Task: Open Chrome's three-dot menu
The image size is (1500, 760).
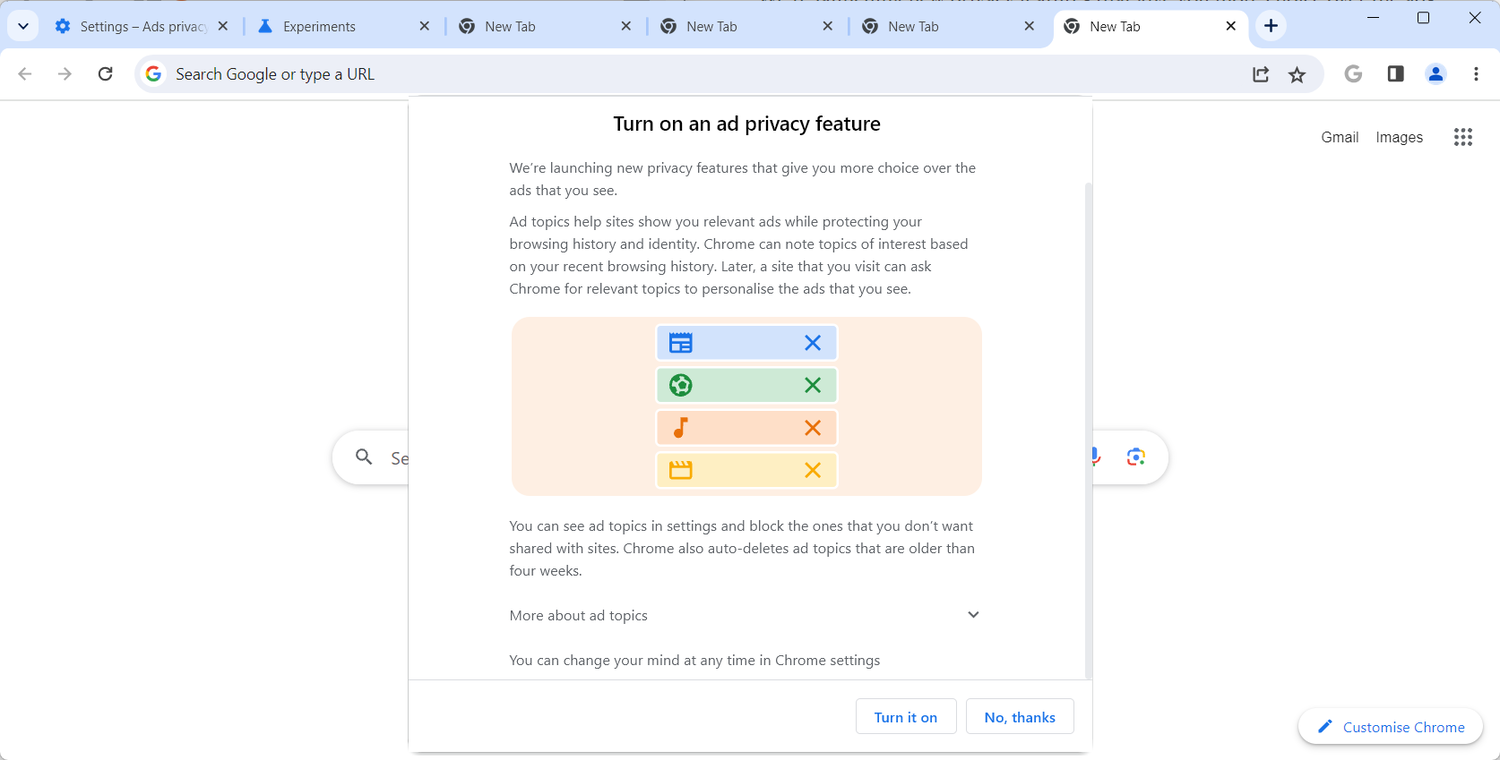Action: point(1476,74)
